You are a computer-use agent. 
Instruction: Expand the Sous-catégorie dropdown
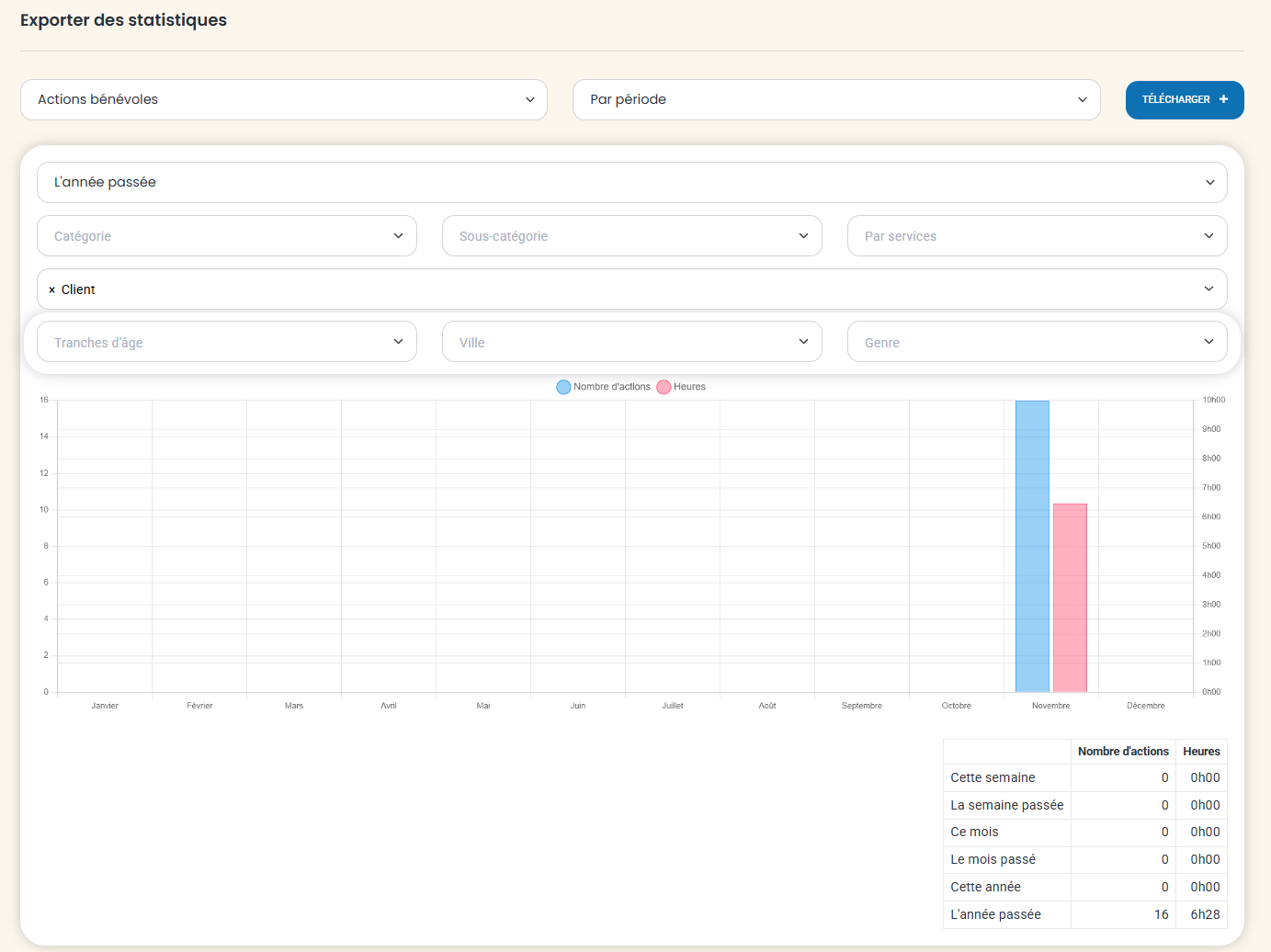[x=631, y=236]
